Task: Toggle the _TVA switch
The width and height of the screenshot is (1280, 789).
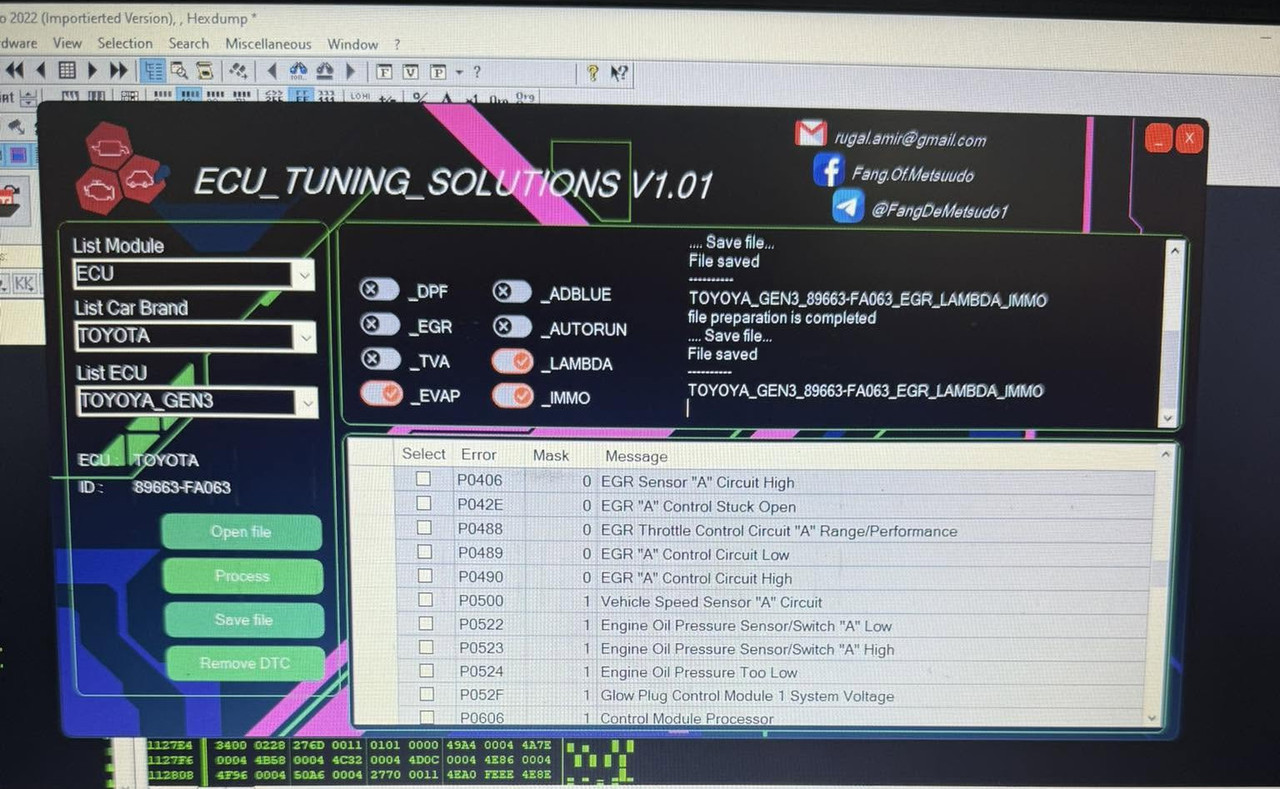Action: point(380,360)
